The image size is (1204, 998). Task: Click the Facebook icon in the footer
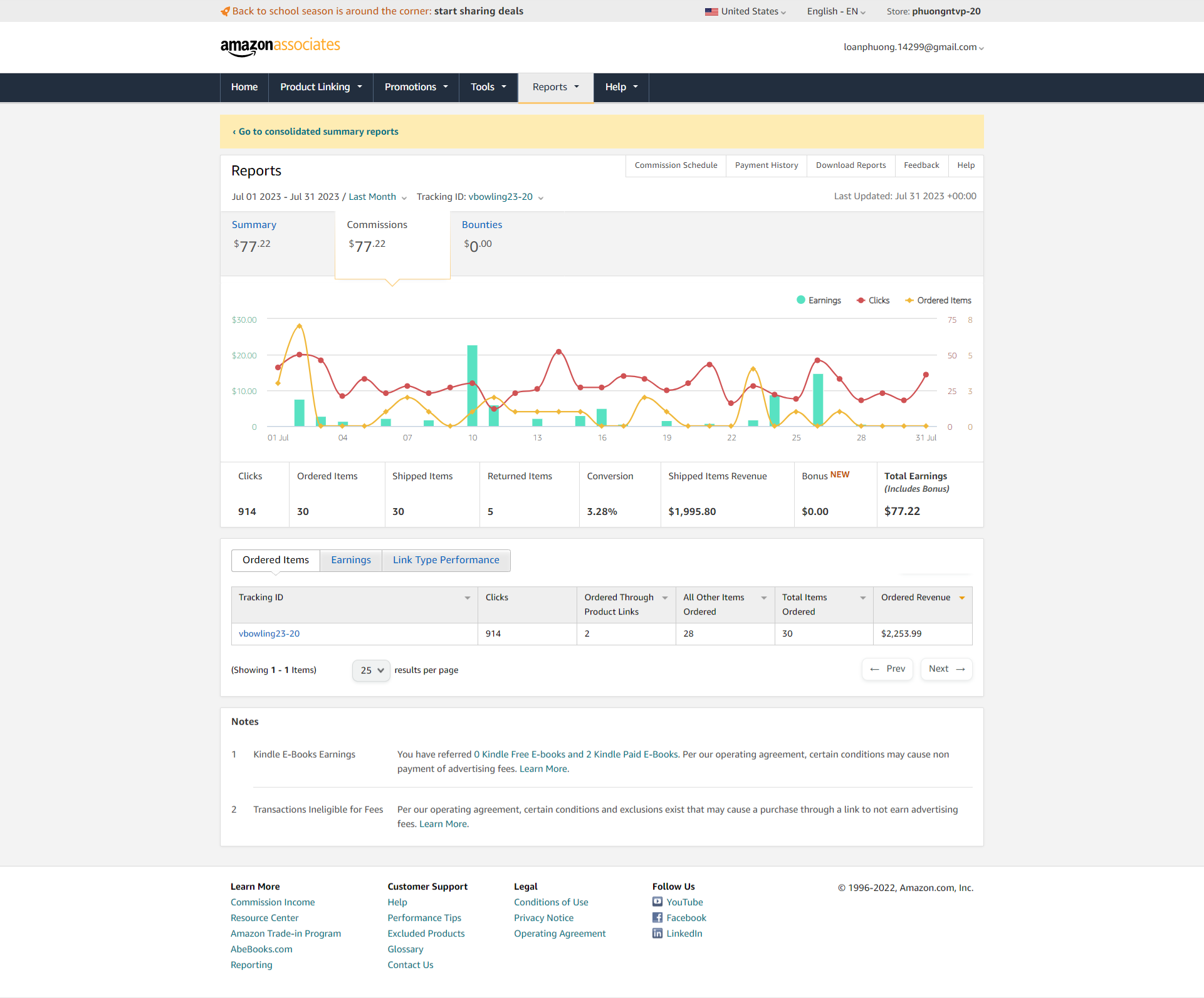pos(657,917)
